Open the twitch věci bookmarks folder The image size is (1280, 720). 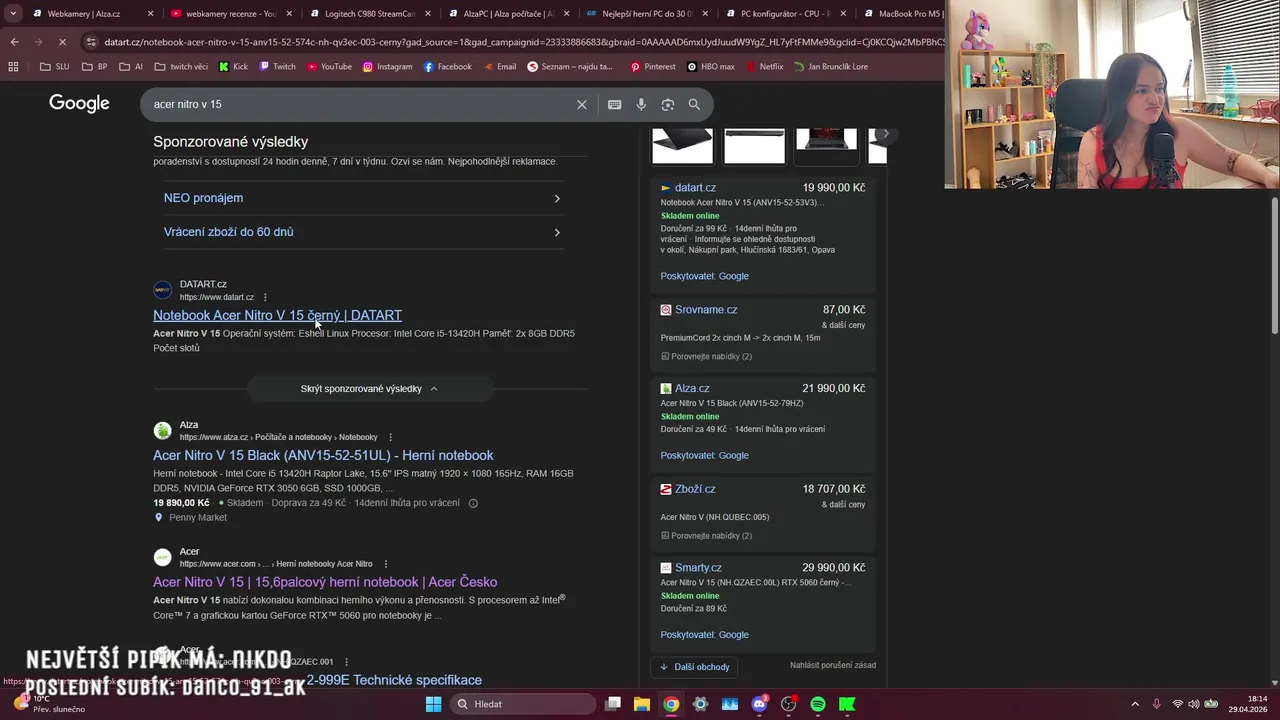point(181,67)
